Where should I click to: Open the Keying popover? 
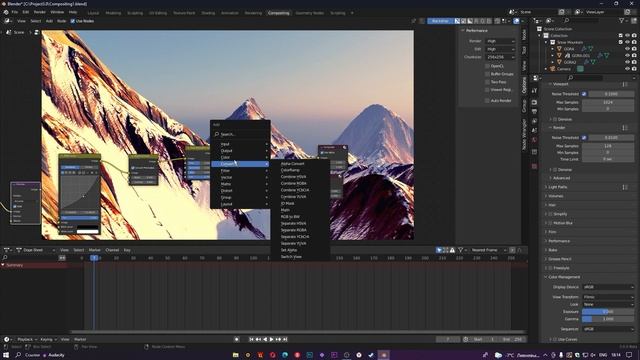point(48,339)
